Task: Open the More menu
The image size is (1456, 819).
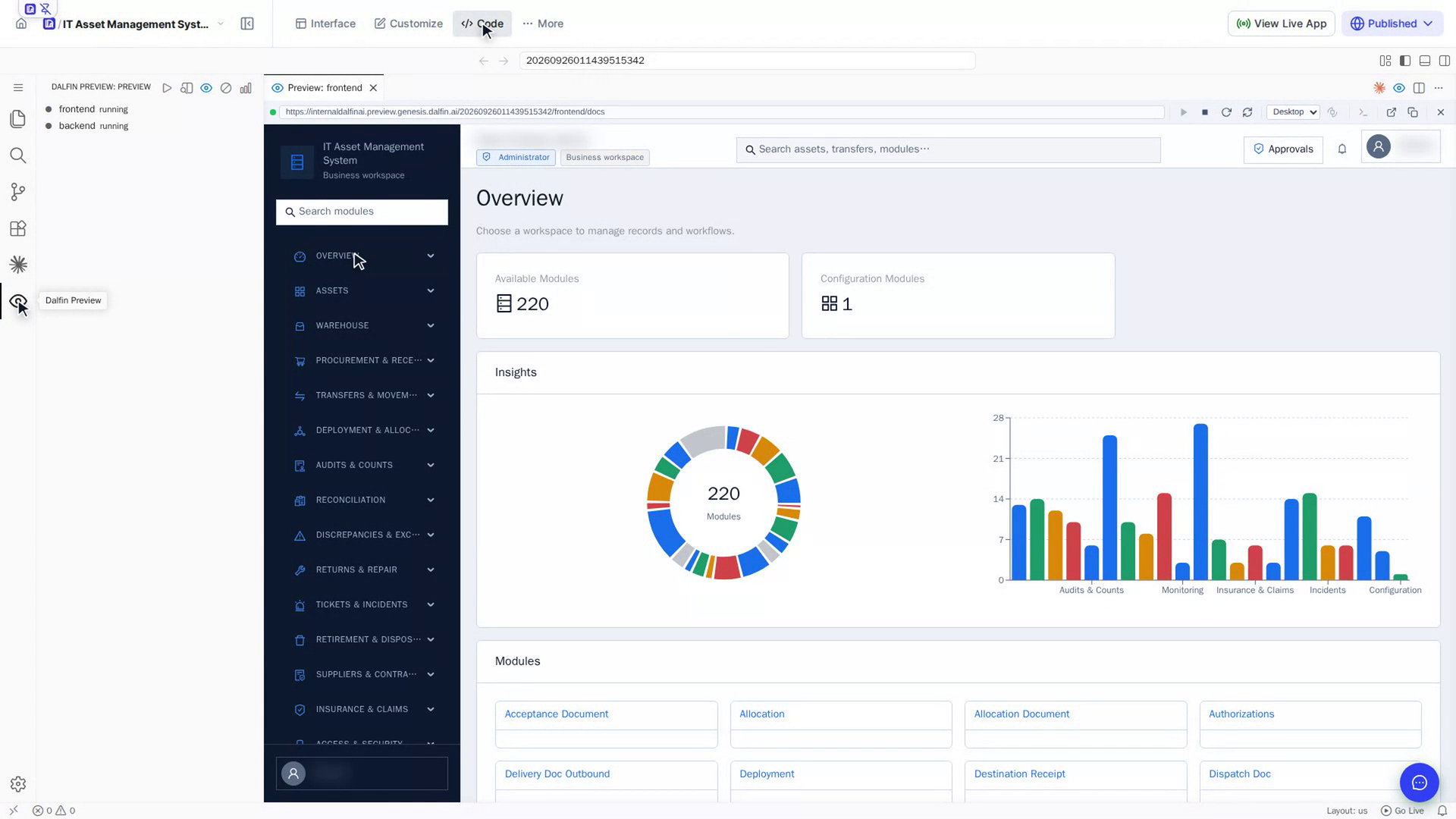Action: 543,24
